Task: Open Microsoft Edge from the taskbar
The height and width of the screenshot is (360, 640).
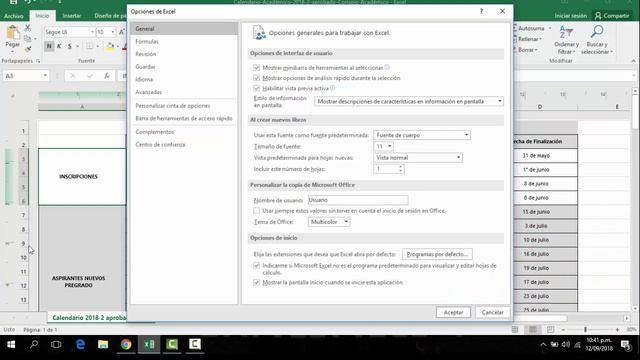Action: tap(80, 345)
